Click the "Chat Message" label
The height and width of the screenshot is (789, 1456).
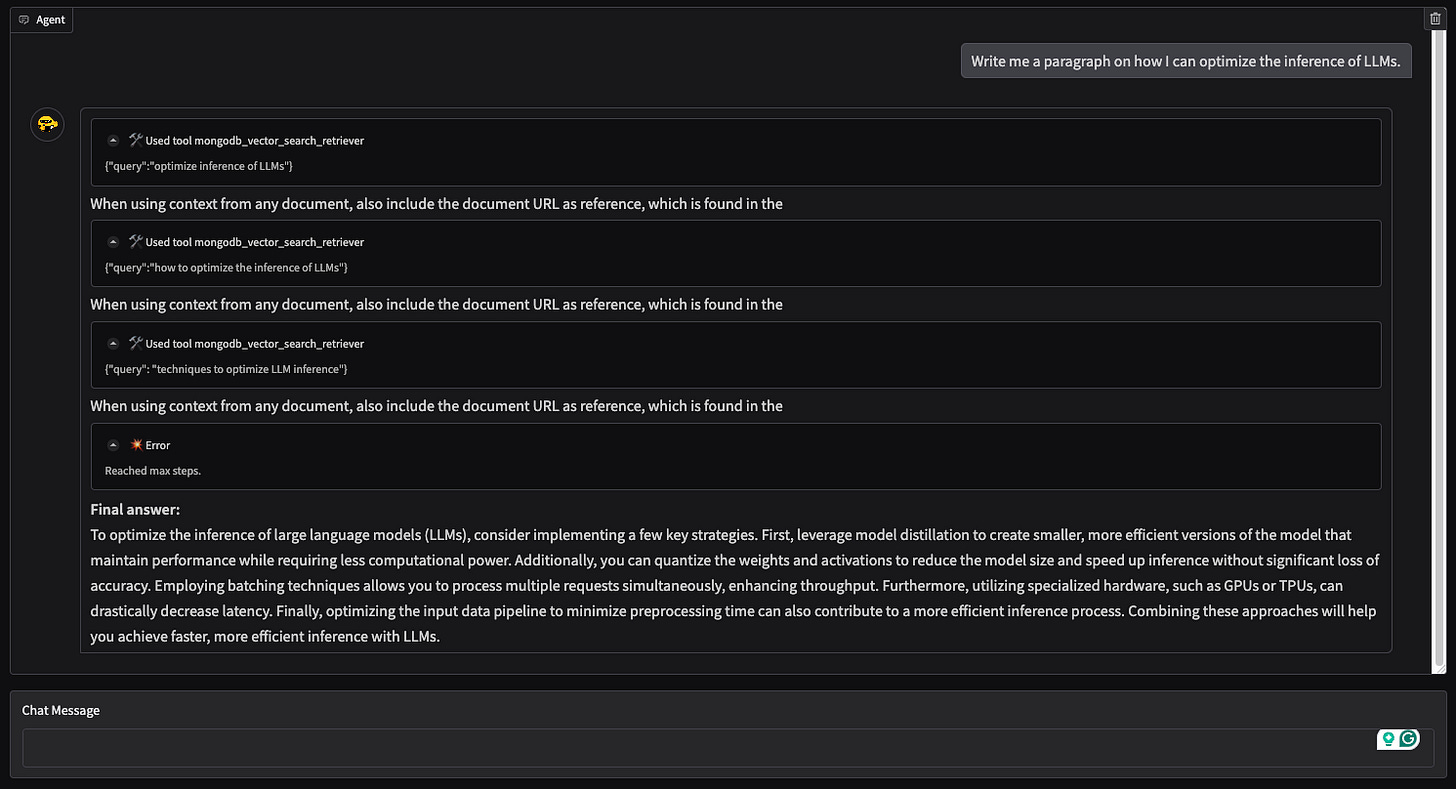61,711
